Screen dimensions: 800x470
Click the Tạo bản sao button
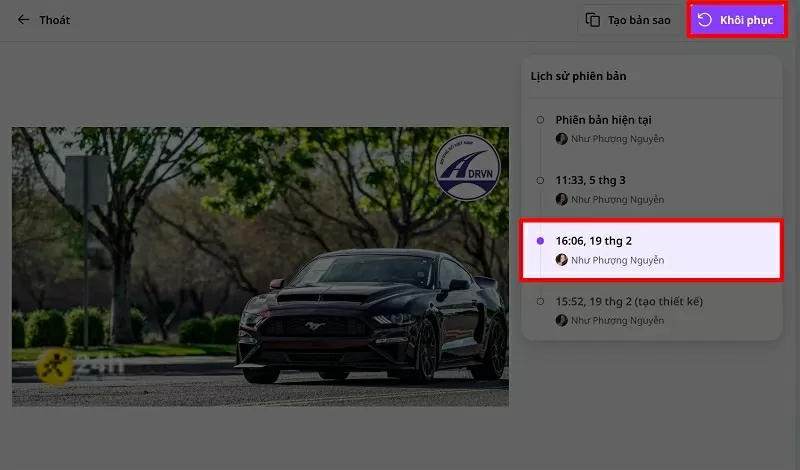pyautogui.click(x=629, y=20)
